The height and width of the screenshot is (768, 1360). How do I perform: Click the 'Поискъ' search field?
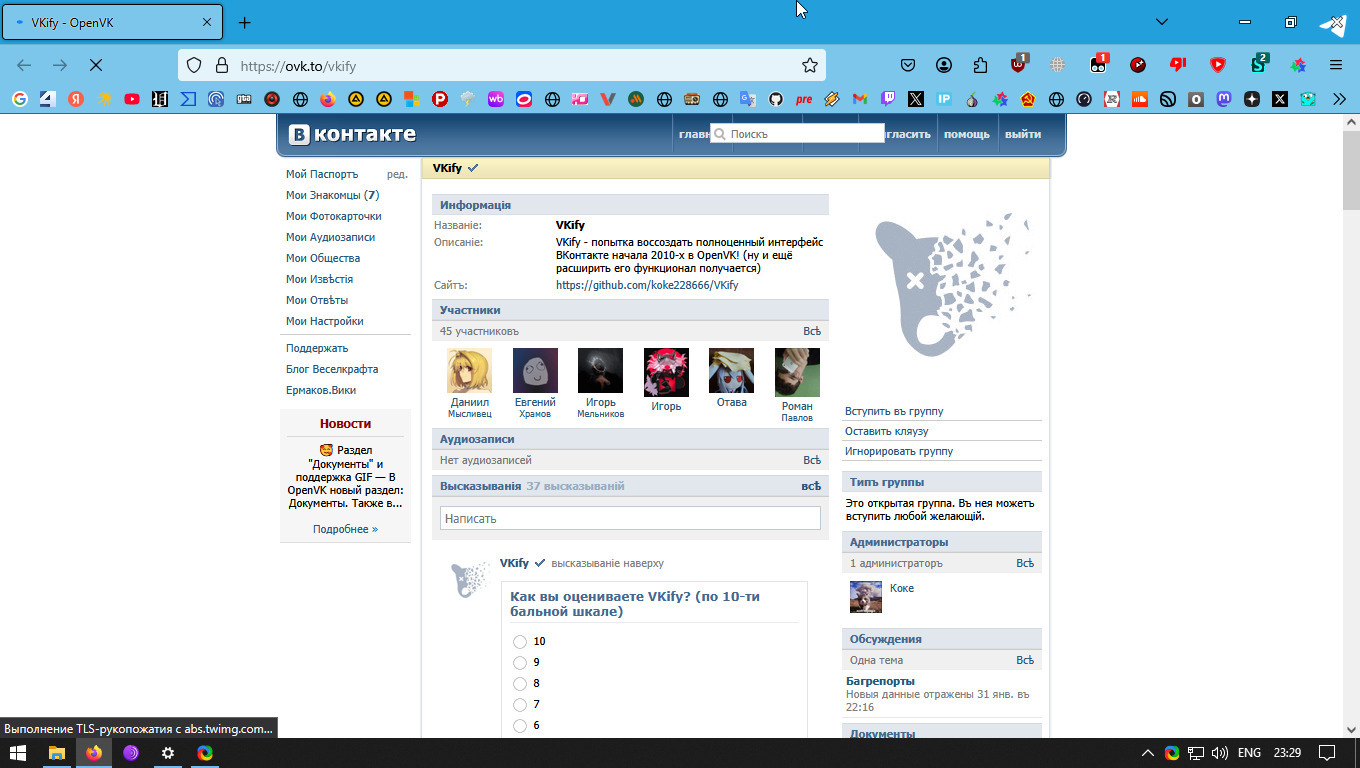point(797,133)
